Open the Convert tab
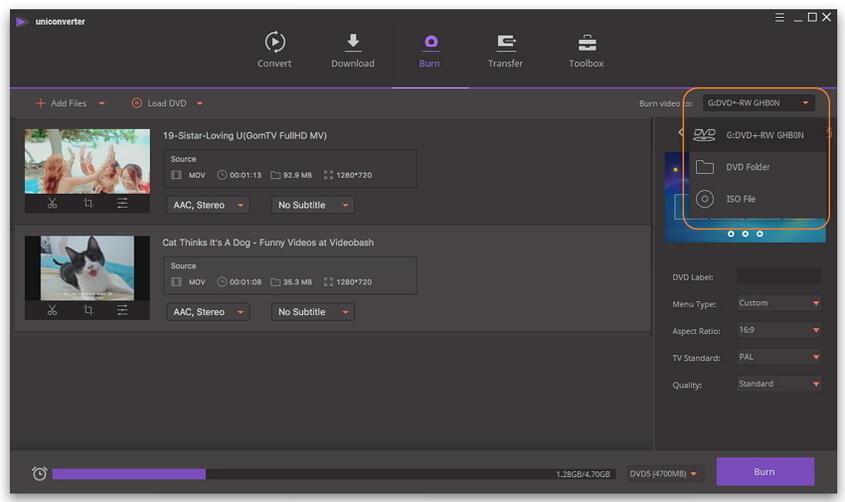The image size is (845, 502). click(x=274, y=50)
